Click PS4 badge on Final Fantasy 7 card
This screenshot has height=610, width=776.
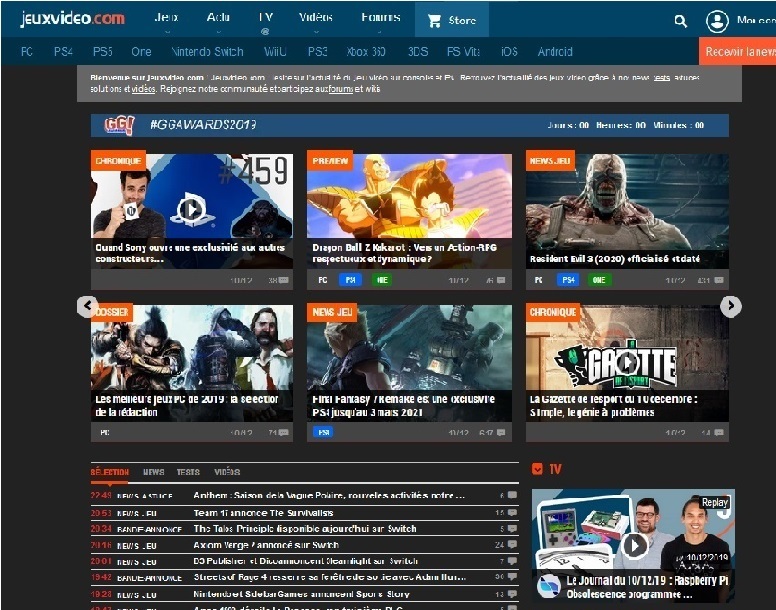point(323,432)
